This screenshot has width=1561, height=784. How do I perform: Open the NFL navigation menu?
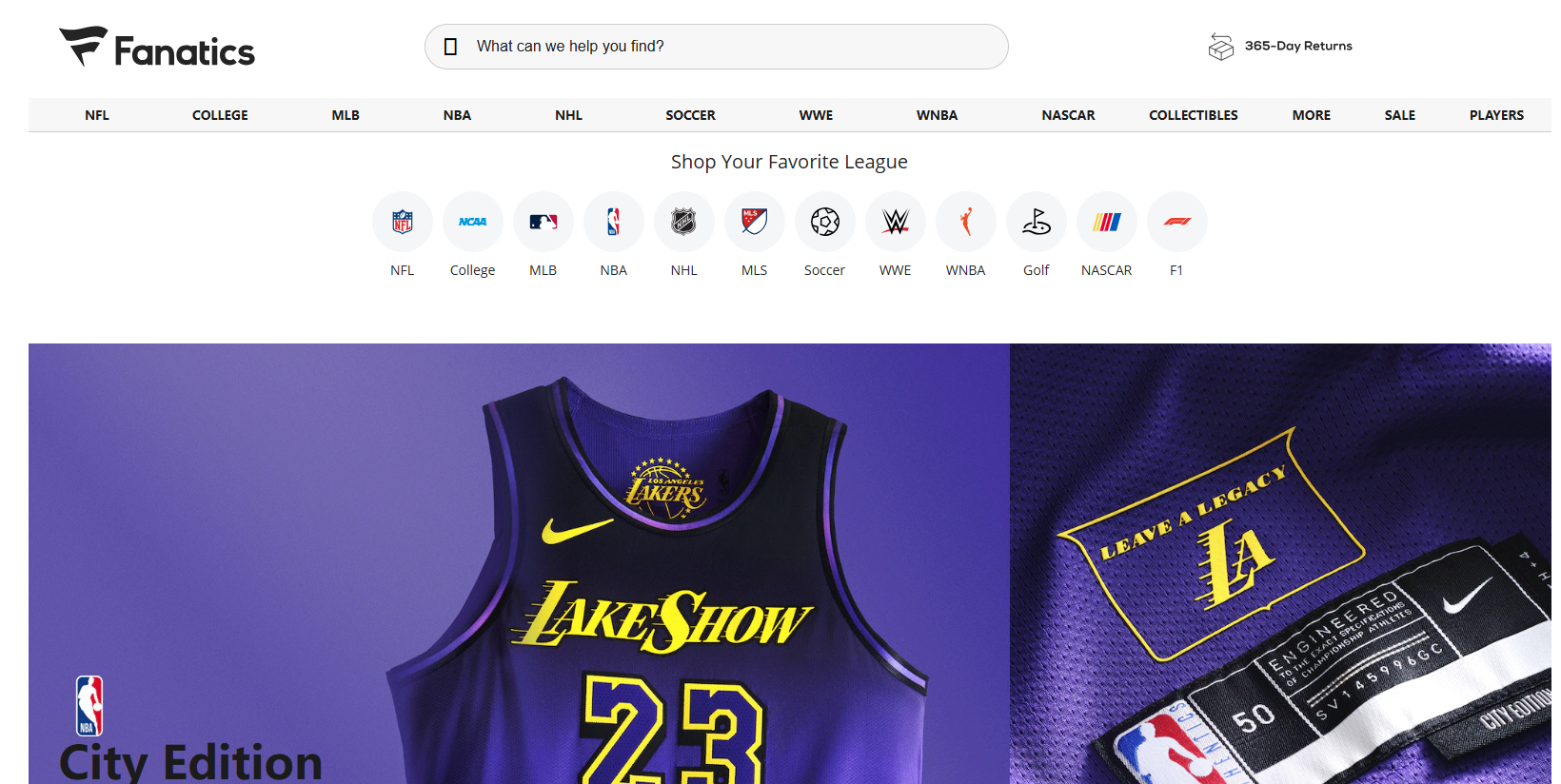[97, 115]
